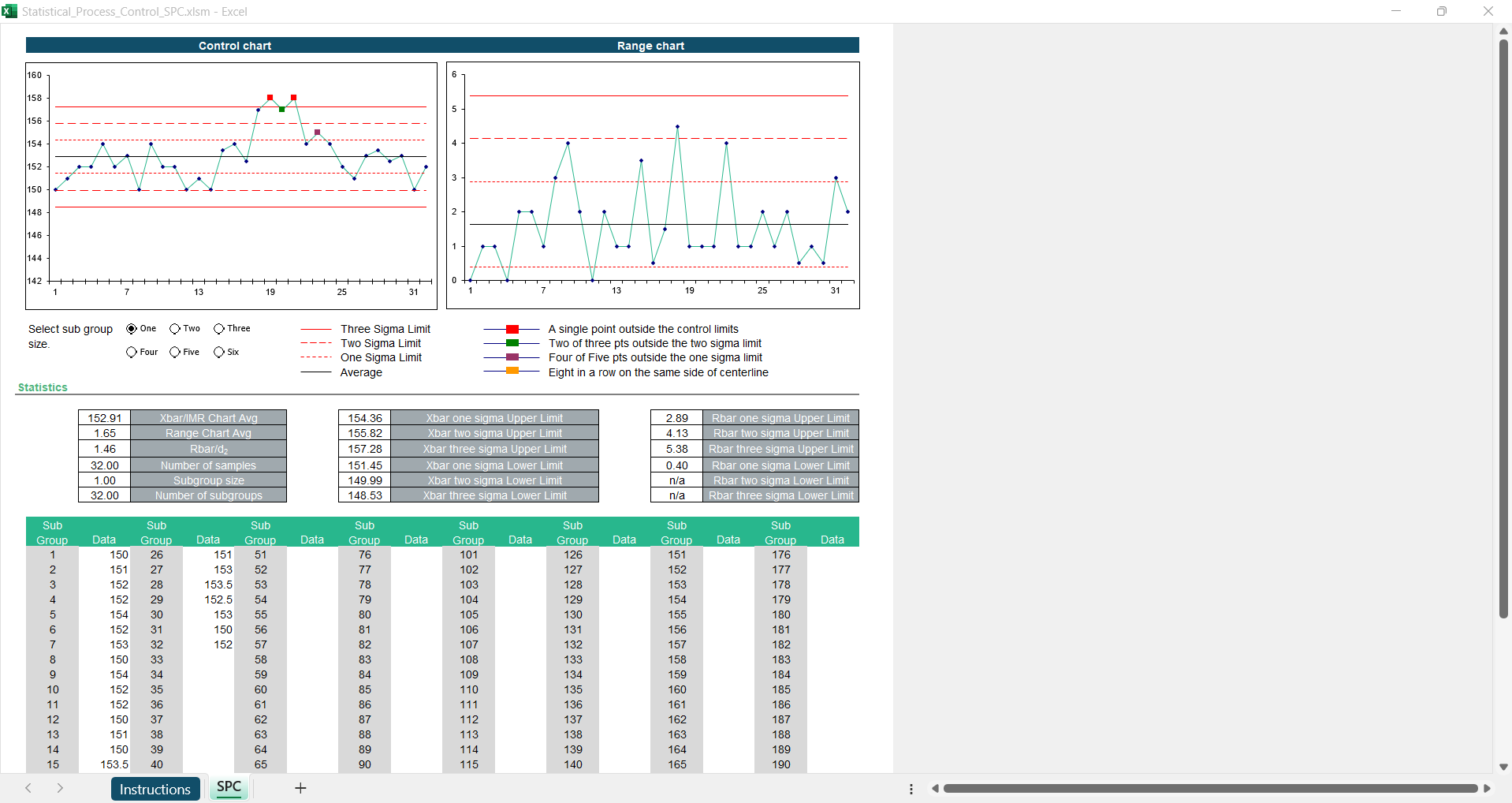Viewport: 1512px width, 803px height.
Task: Click the next sheet navigation arrow
Action: [60, 788]
